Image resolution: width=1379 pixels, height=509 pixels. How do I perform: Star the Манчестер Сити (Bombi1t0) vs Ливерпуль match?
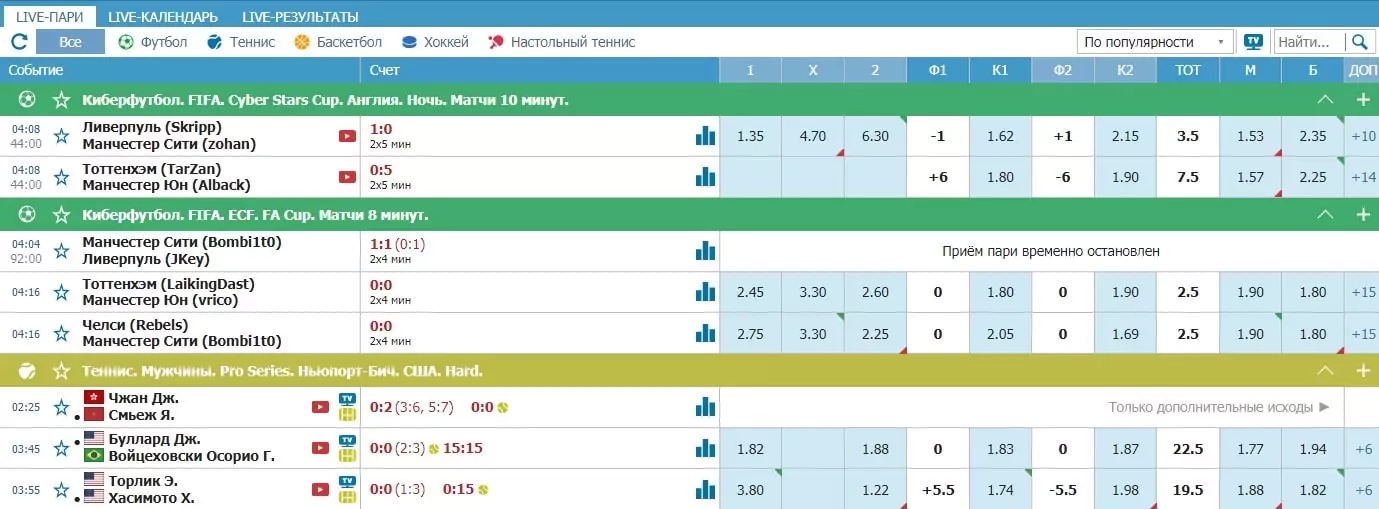point(62,251)
